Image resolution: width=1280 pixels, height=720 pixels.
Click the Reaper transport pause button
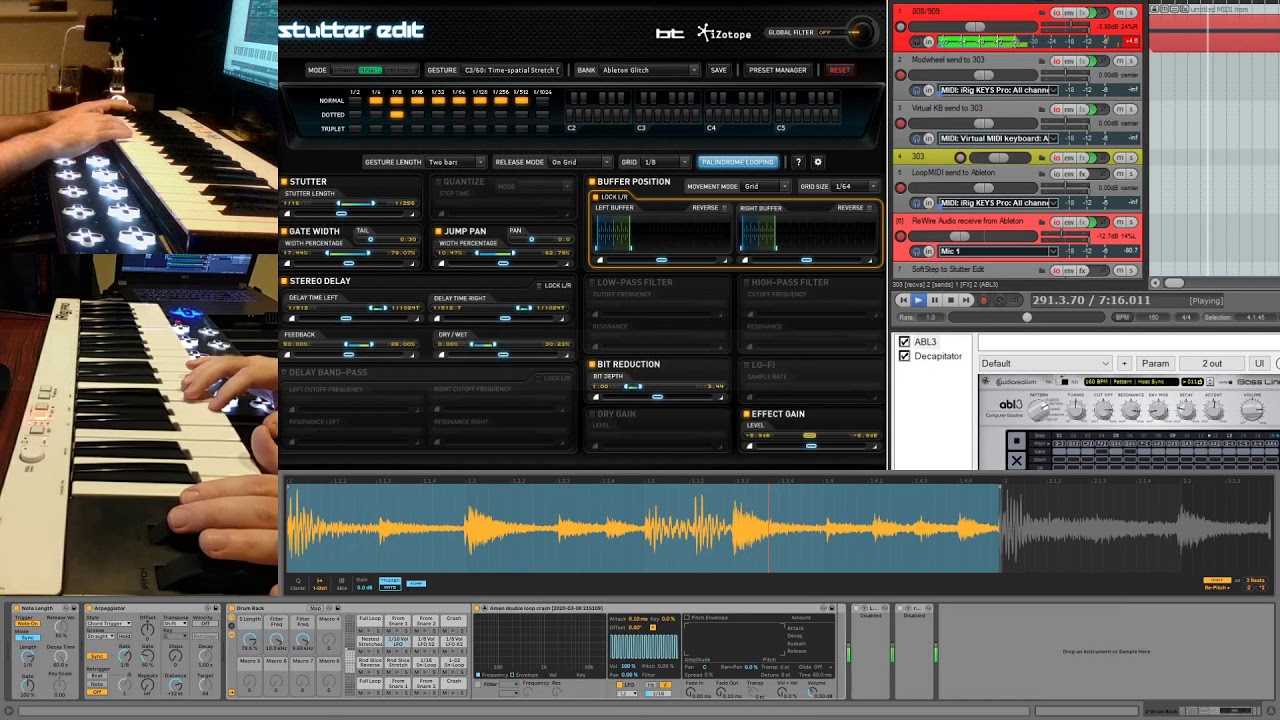[934, 300]
